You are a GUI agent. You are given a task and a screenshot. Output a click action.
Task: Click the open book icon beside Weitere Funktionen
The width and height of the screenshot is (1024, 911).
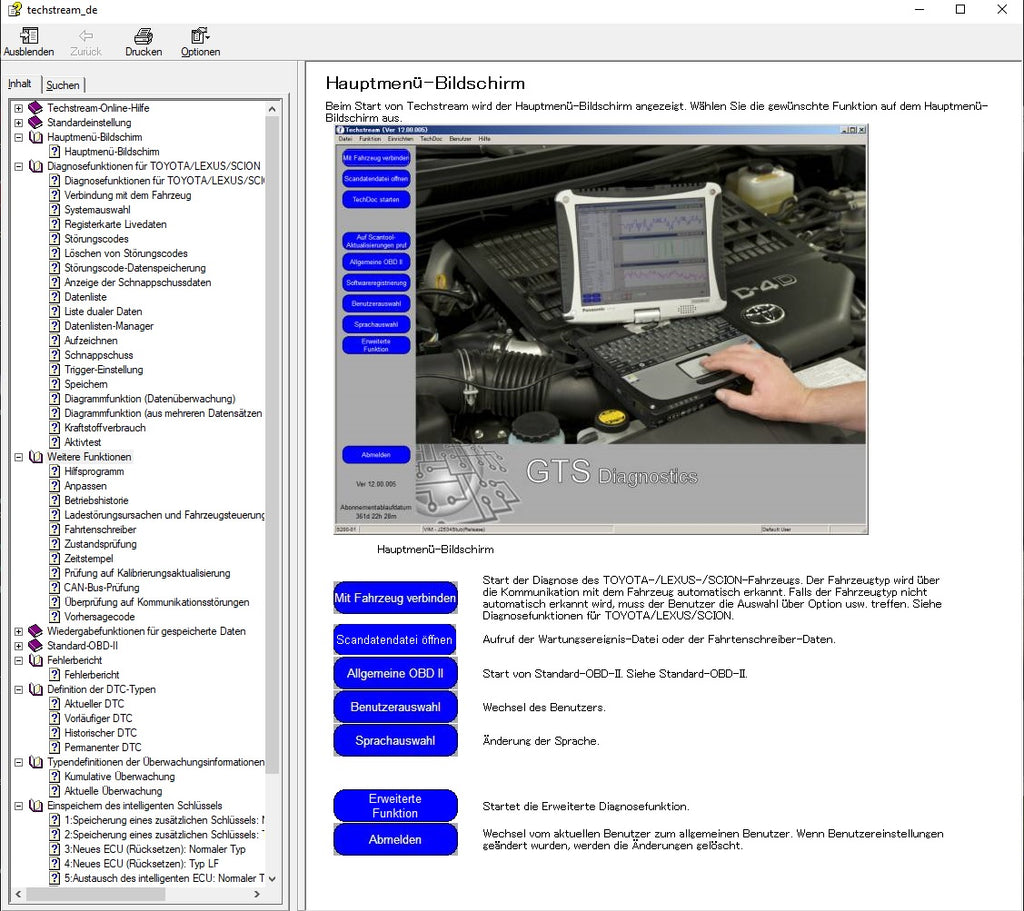tap(35, 456)
